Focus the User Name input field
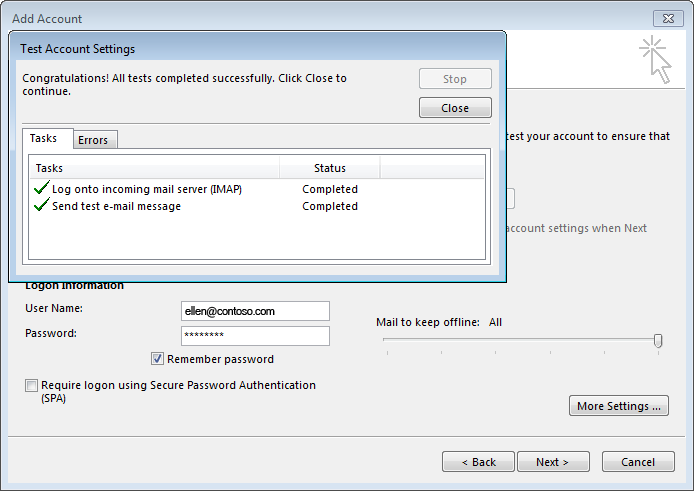Image resolution: width=694 pixels, height=491 pixels. tap(255, 311)
